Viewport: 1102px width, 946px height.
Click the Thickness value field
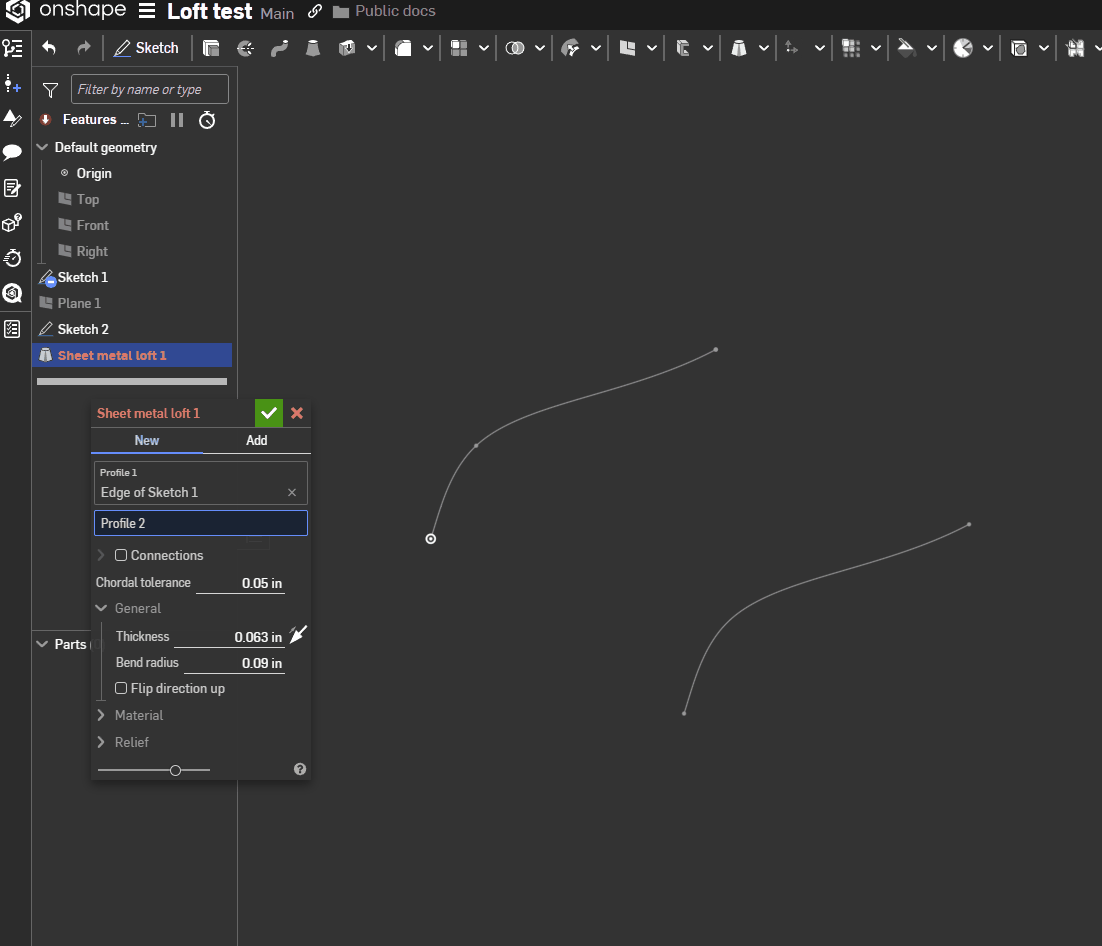pos(229,637)
